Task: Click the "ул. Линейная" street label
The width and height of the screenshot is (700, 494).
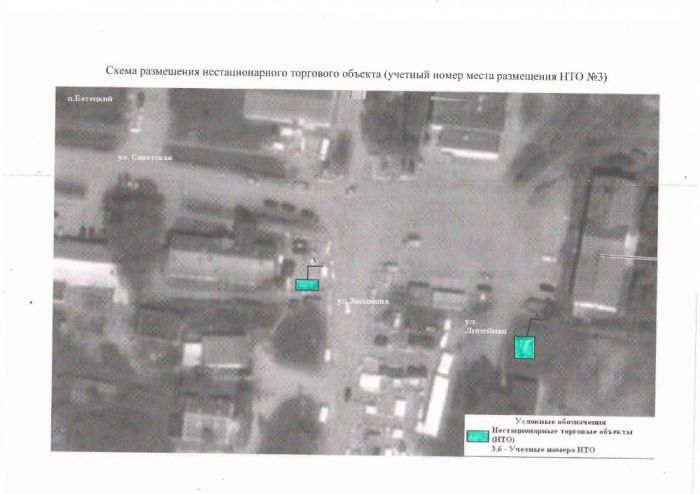Action: click(x=486, y=327)
